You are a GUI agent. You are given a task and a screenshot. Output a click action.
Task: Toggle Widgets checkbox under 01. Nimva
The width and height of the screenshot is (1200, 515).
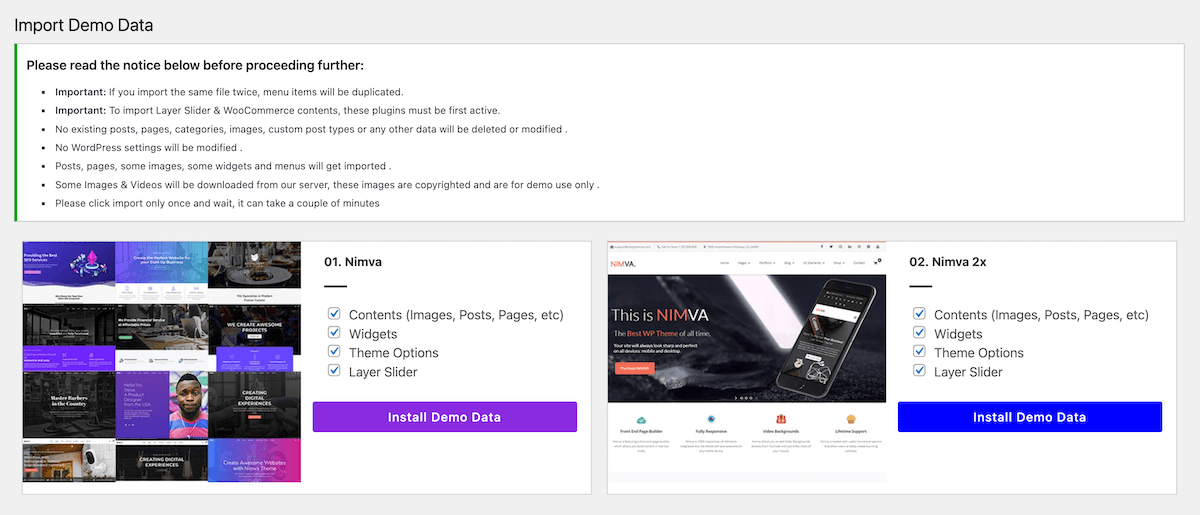tap(334, 333)
